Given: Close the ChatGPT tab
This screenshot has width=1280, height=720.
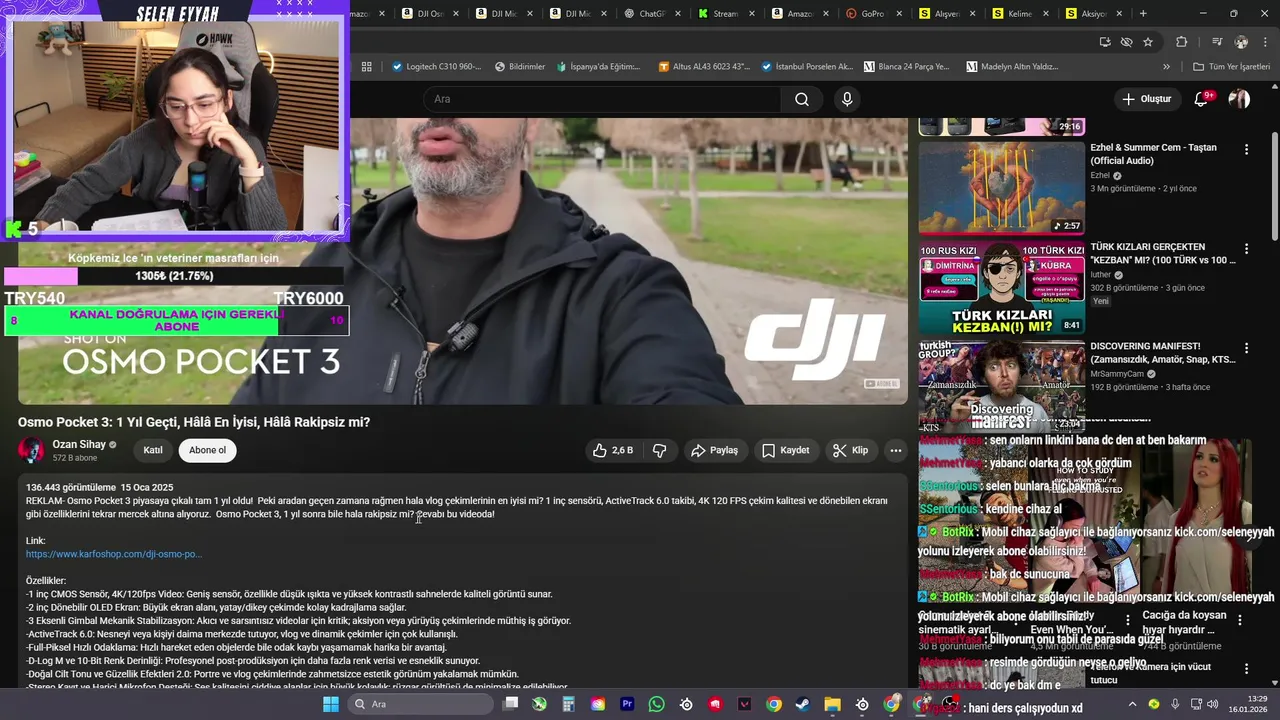Looking at the screenshot, I should tap(678, 14).
